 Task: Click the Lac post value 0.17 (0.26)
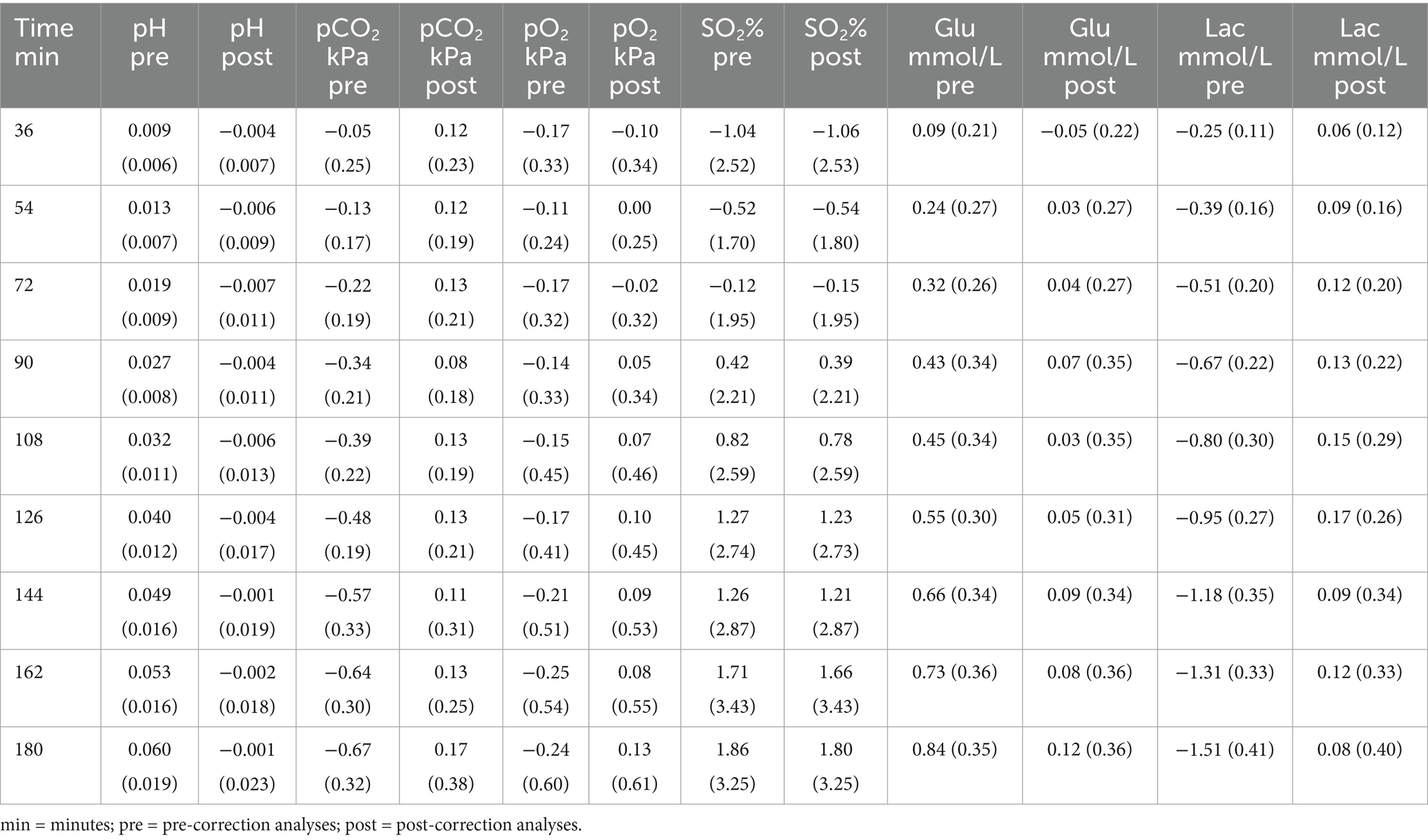tap(1360, 517)
